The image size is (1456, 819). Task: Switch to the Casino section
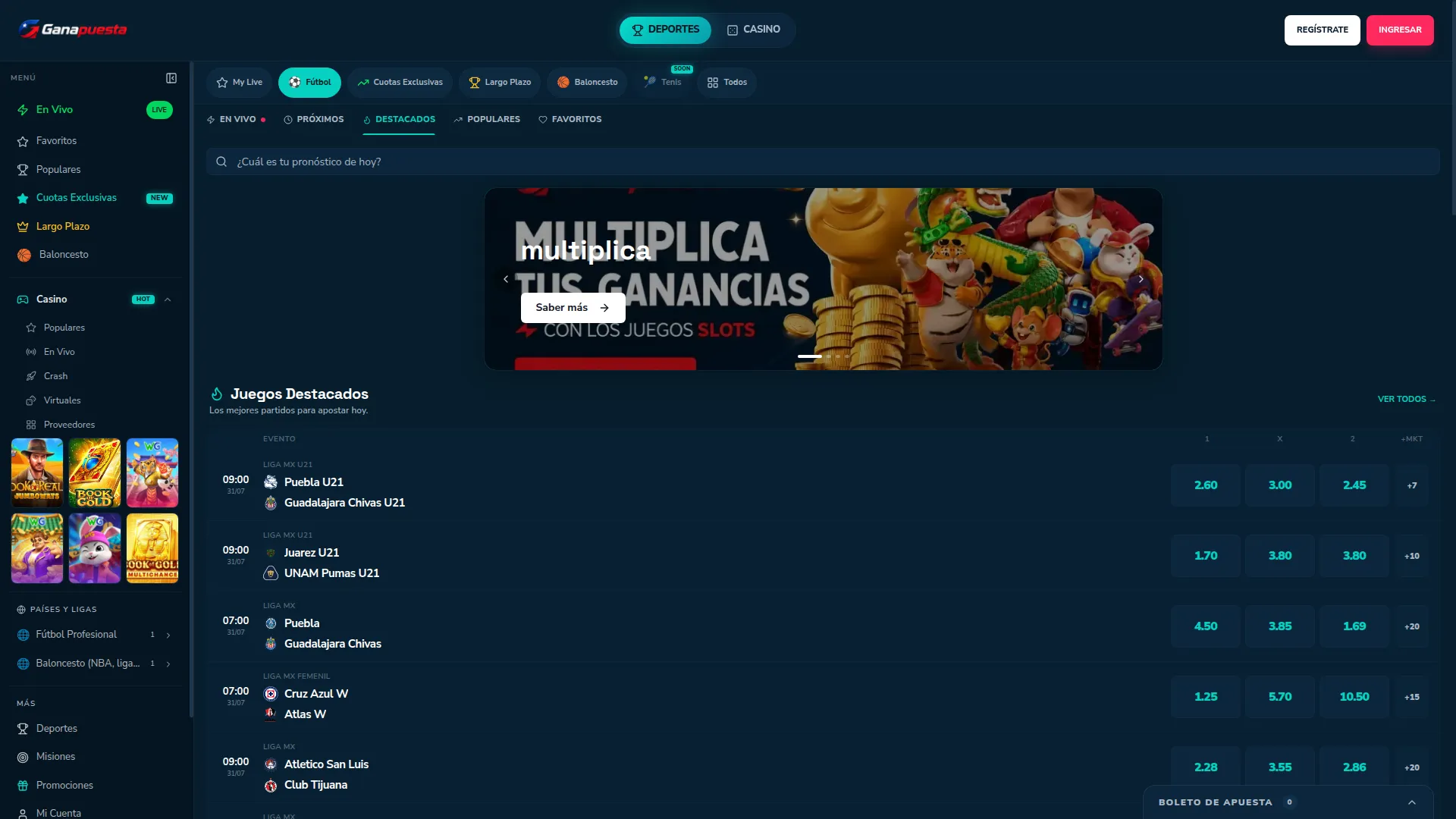753,30
